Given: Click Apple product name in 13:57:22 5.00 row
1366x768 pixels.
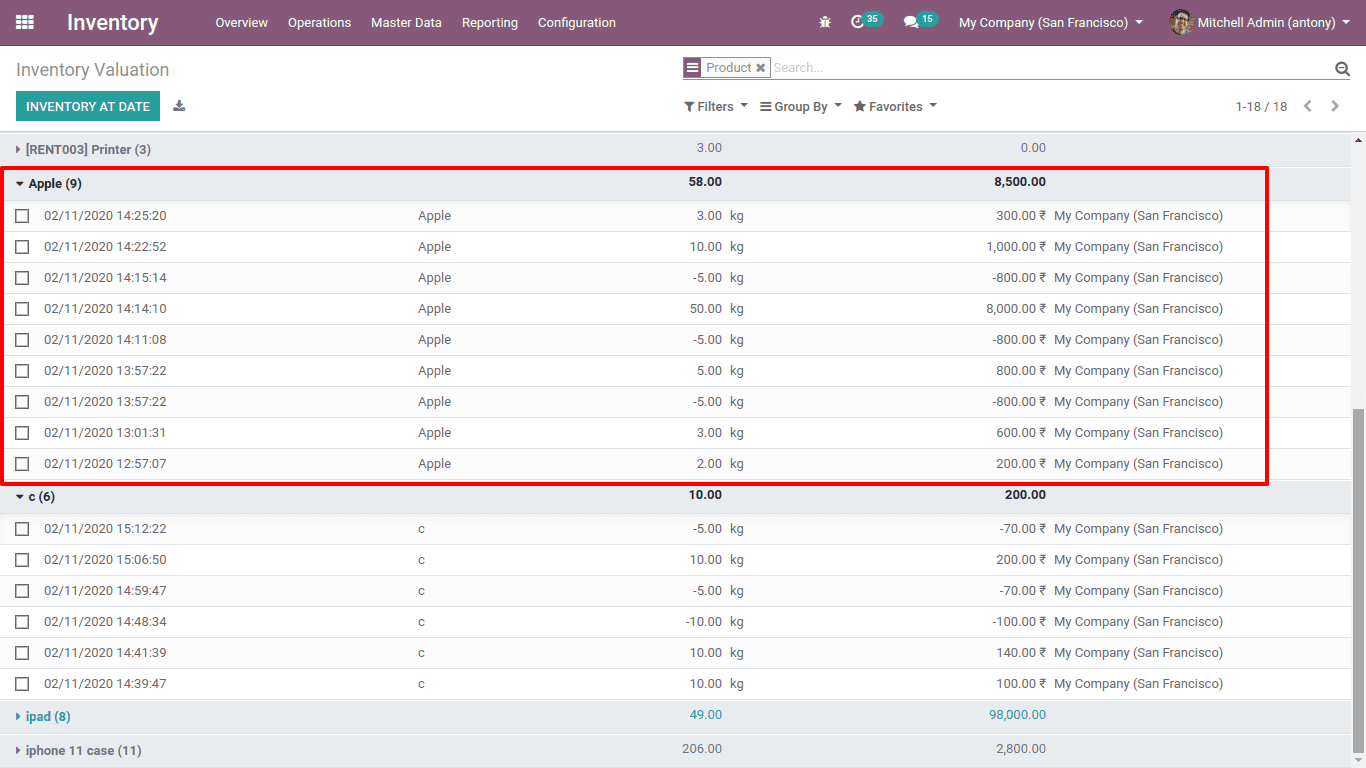Looking at the screenshot, I should click(x=435, y=371).
